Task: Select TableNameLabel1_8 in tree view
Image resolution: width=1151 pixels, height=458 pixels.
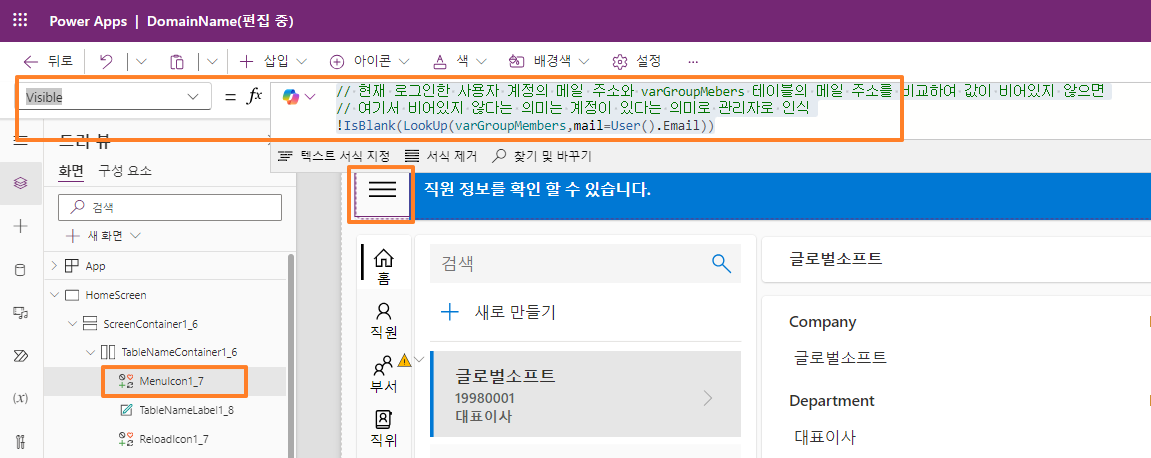Action: click(x=186, y=410)
